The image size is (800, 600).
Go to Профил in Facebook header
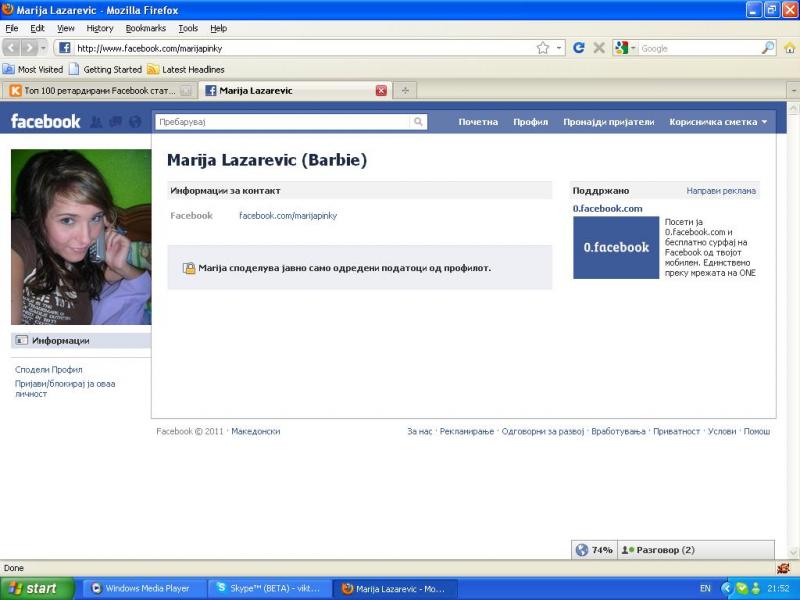click(531, 122)
